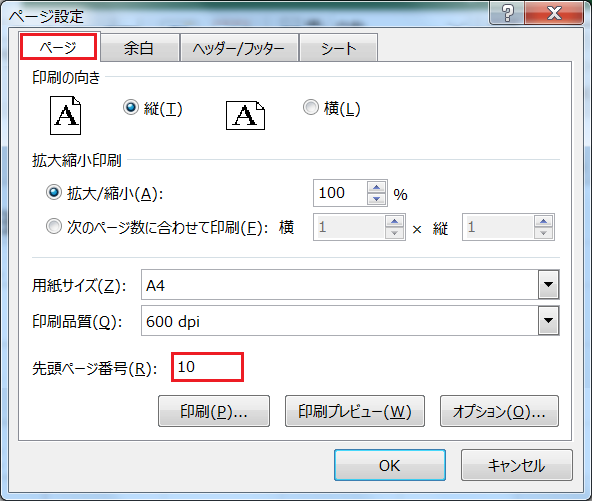This screenshot has height=503, width=594.
Task: Increase the 拡大/縮小 percentage with up arrow
Action: point(377,187)
